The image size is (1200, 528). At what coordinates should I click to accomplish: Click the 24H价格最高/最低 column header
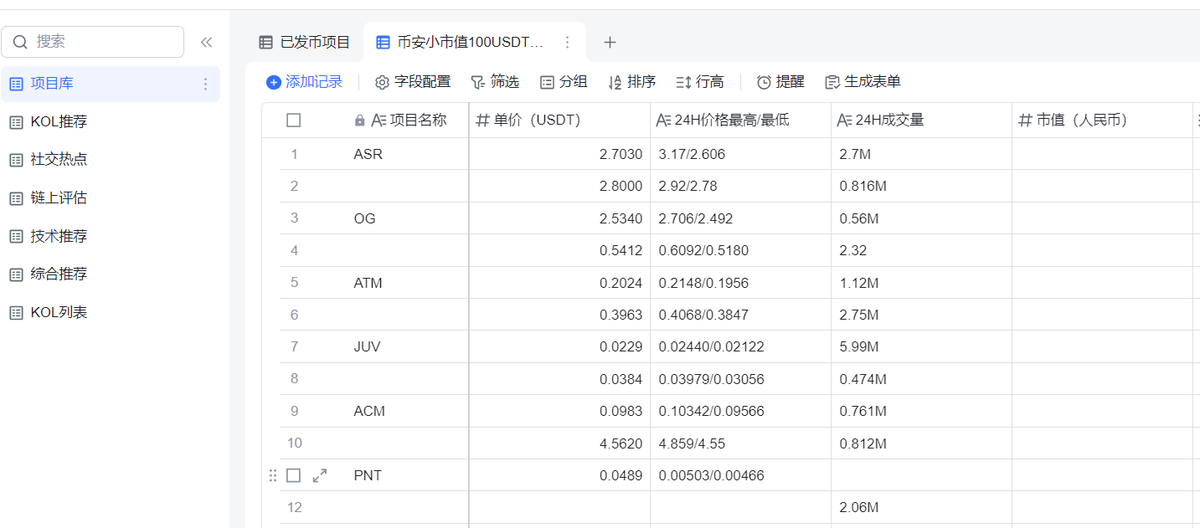(741, 120)
